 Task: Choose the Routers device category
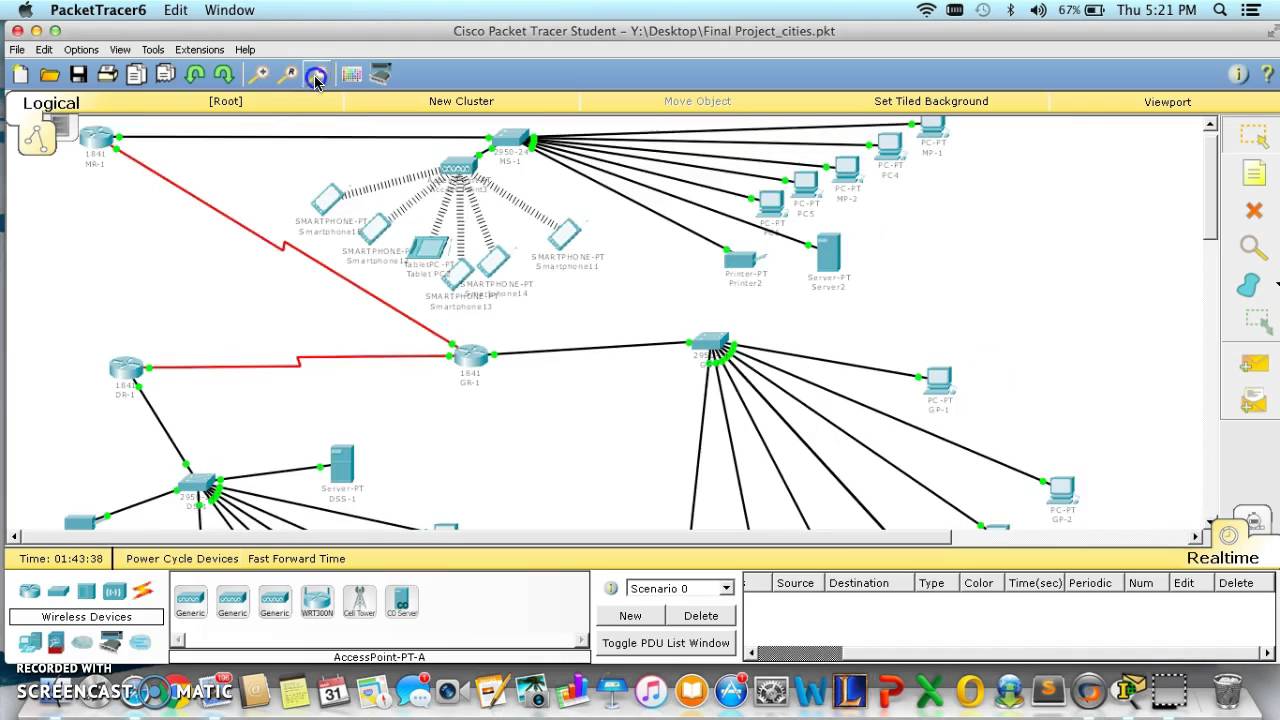(x=30, y=591)
